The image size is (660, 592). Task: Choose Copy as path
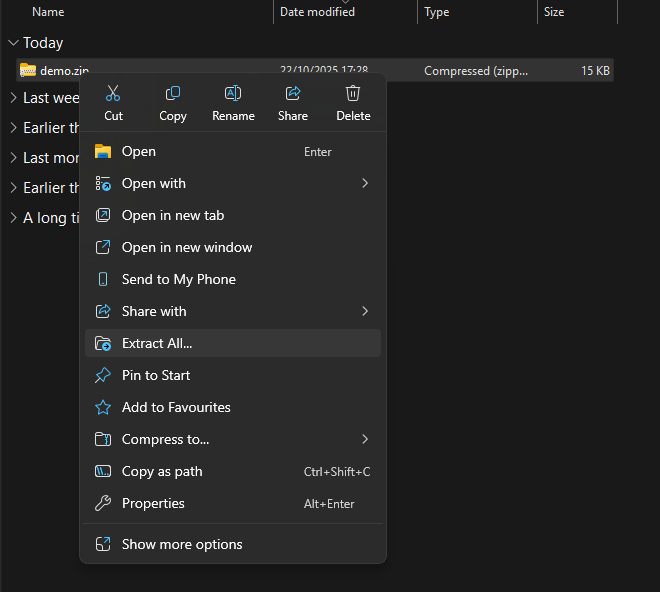(162, 471)
